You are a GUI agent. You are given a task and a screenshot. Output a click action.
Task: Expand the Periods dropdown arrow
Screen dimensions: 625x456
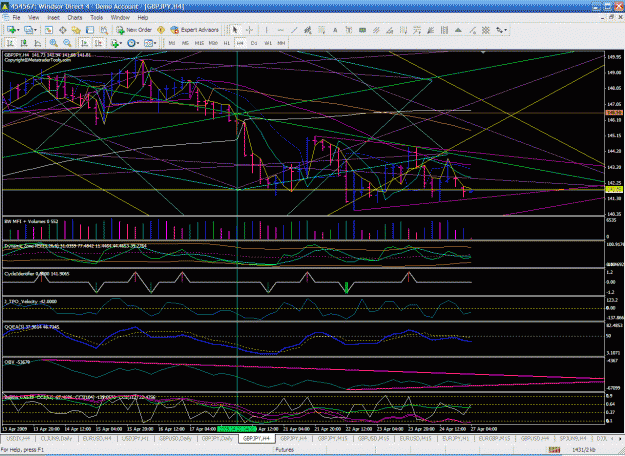[138, 43]
